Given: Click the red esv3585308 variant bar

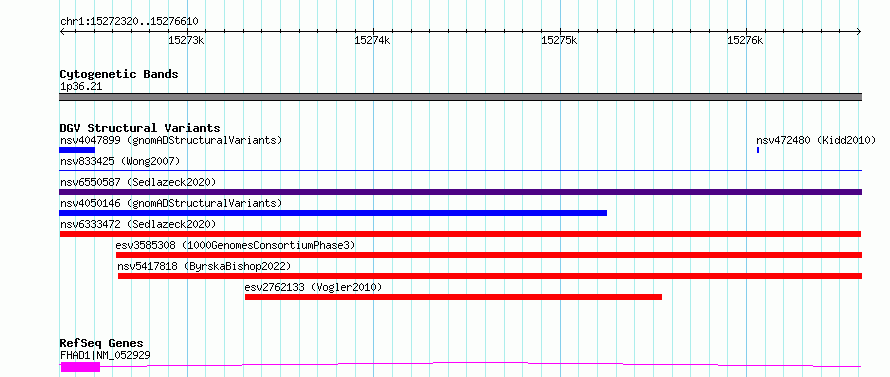Looking at the screenshot, I should click(489, 255).
